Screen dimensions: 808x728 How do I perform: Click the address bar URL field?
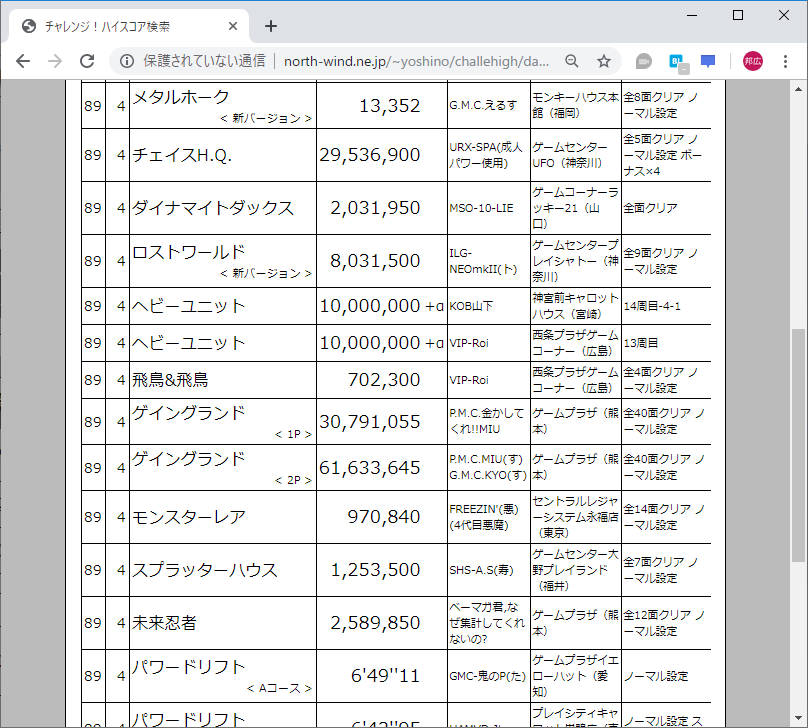click(416, 61)
